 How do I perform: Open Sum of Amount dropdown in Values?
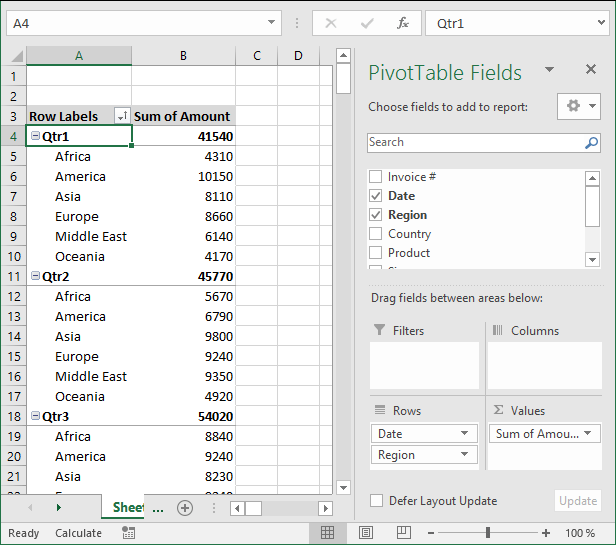[x=588, y=433]
